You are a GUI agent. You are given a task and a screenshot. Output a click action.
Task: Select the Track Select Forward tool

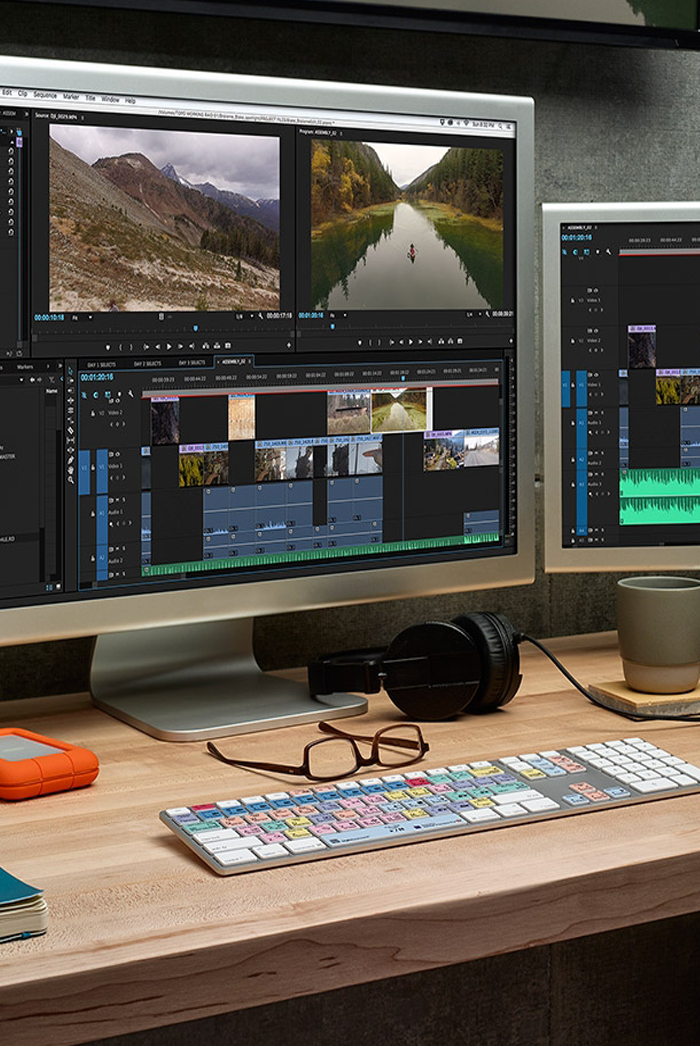click(71, 380)
